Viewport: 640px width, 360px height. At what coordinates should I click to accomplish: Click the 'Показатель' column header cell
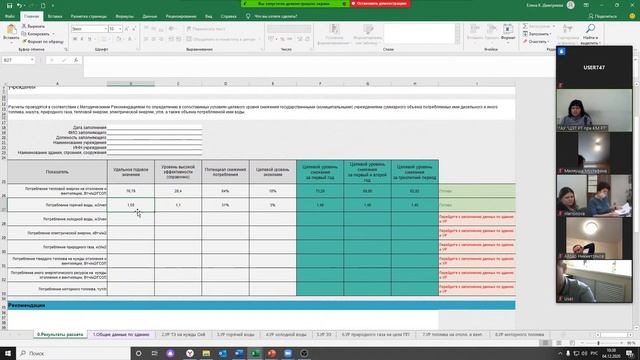pos(57,172)
